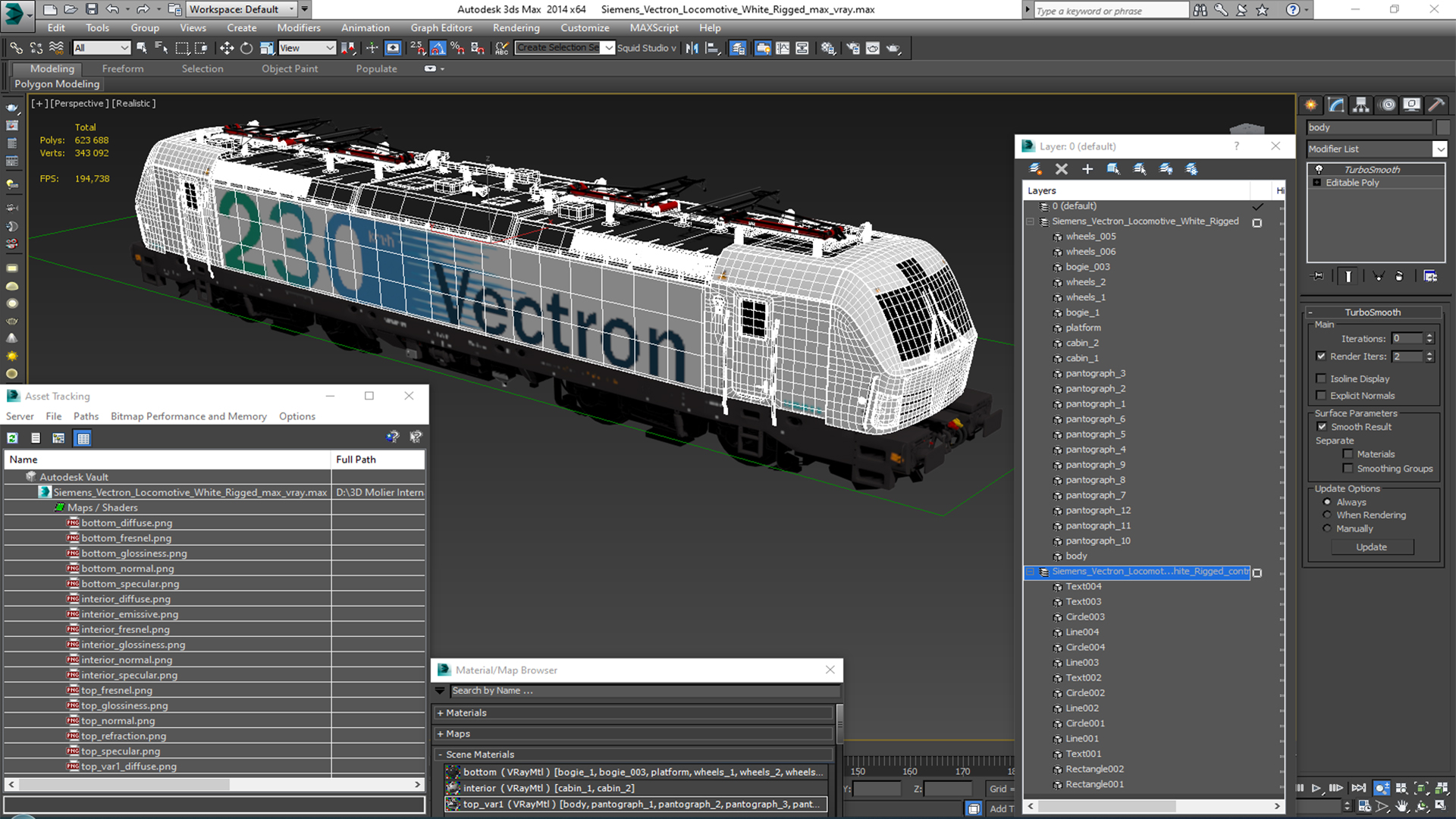This screenshot has width=1456, height=819.
Task: Open the Display command panel tab
Action: (x=1412, y=105)
